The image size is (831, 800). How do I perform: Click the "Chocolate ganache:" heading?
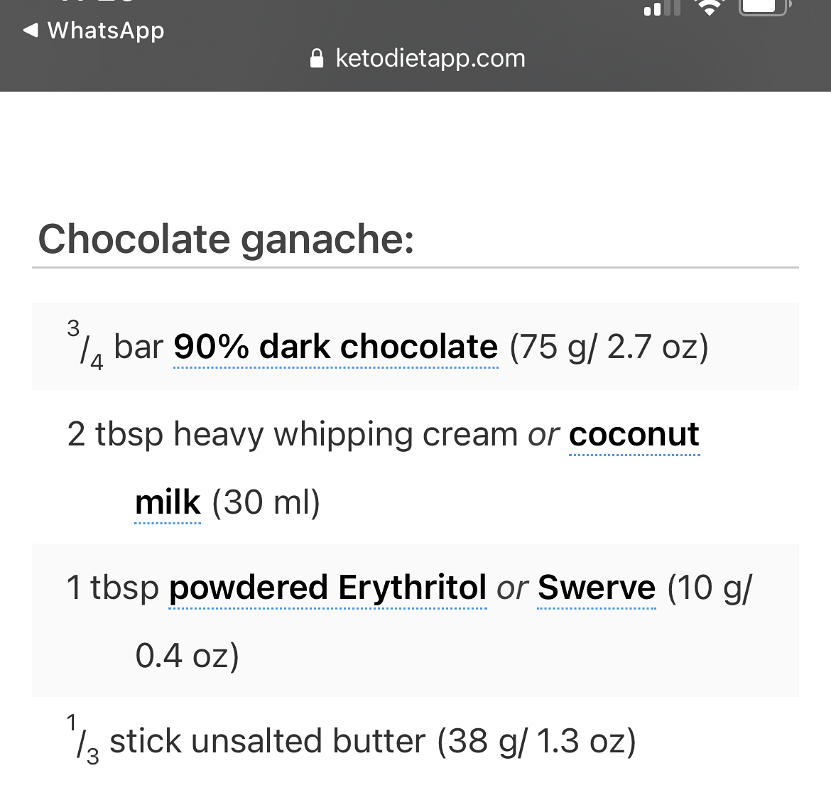[226, 240]
